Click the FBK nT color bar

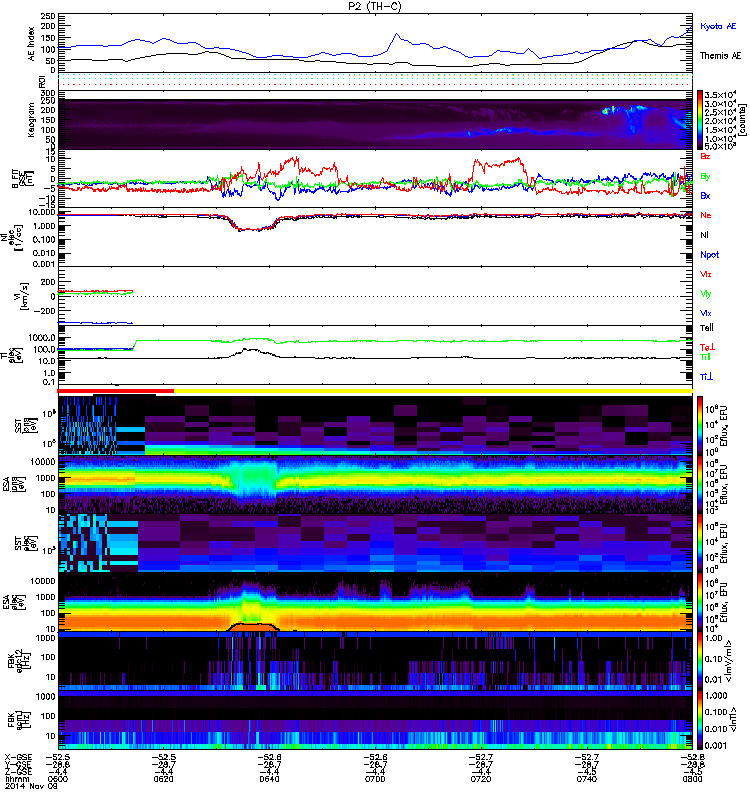(x=700, y=720)
